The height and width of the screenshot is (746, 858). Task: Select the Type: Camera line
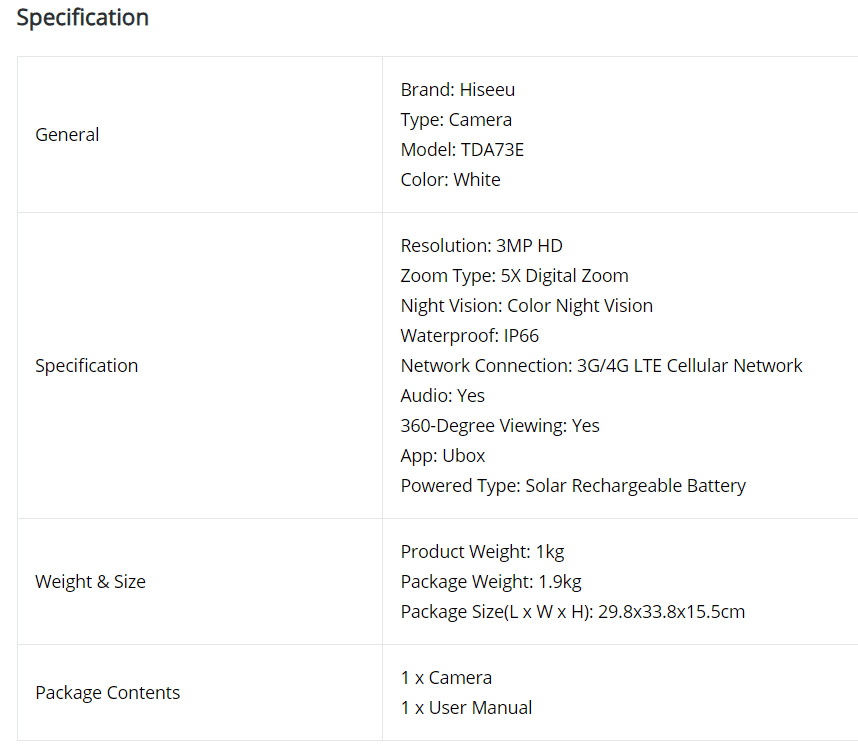(x=456, y=120)
